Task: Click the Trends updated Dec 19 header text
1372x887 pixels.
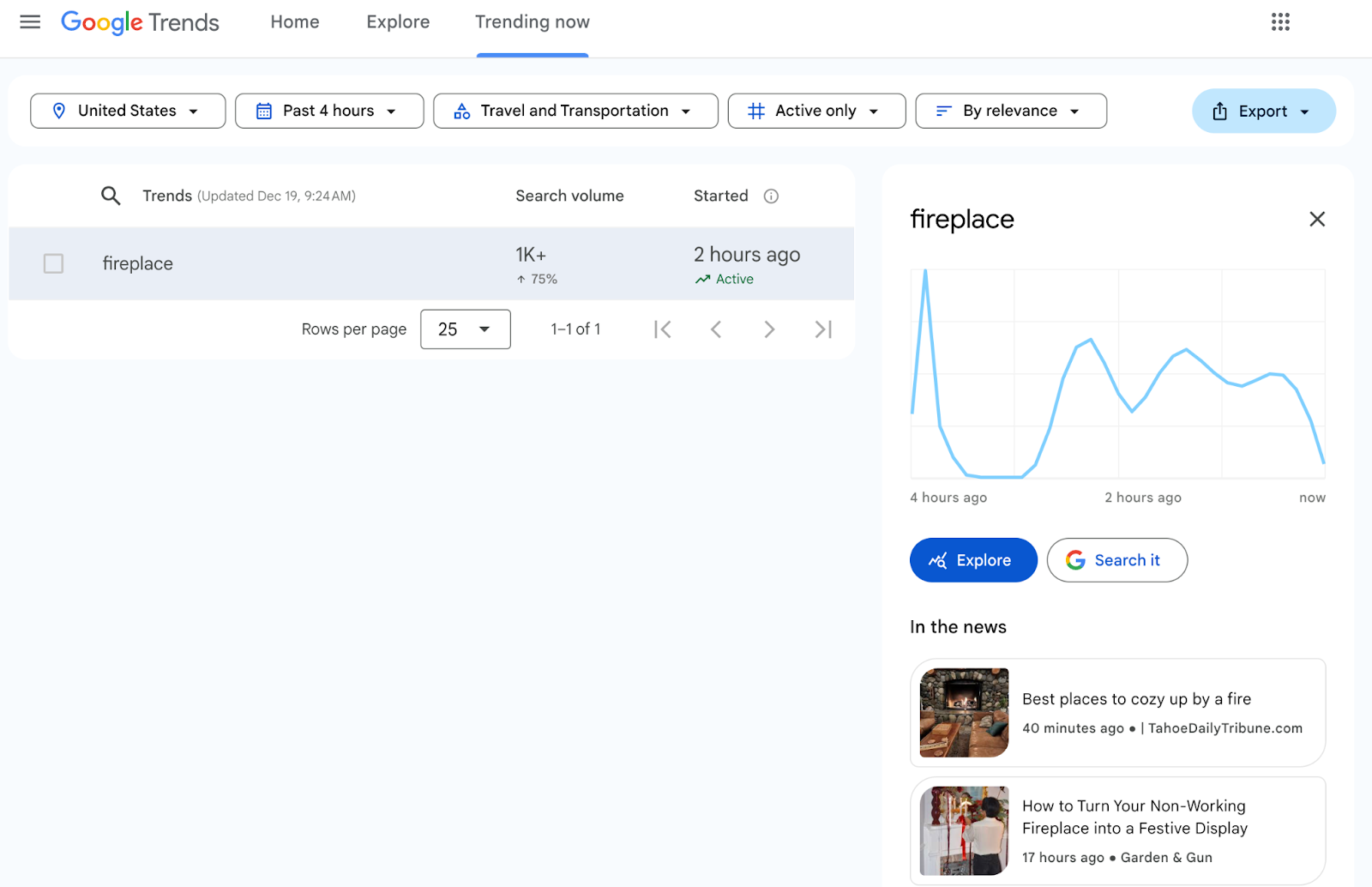Action: [249, 196]
